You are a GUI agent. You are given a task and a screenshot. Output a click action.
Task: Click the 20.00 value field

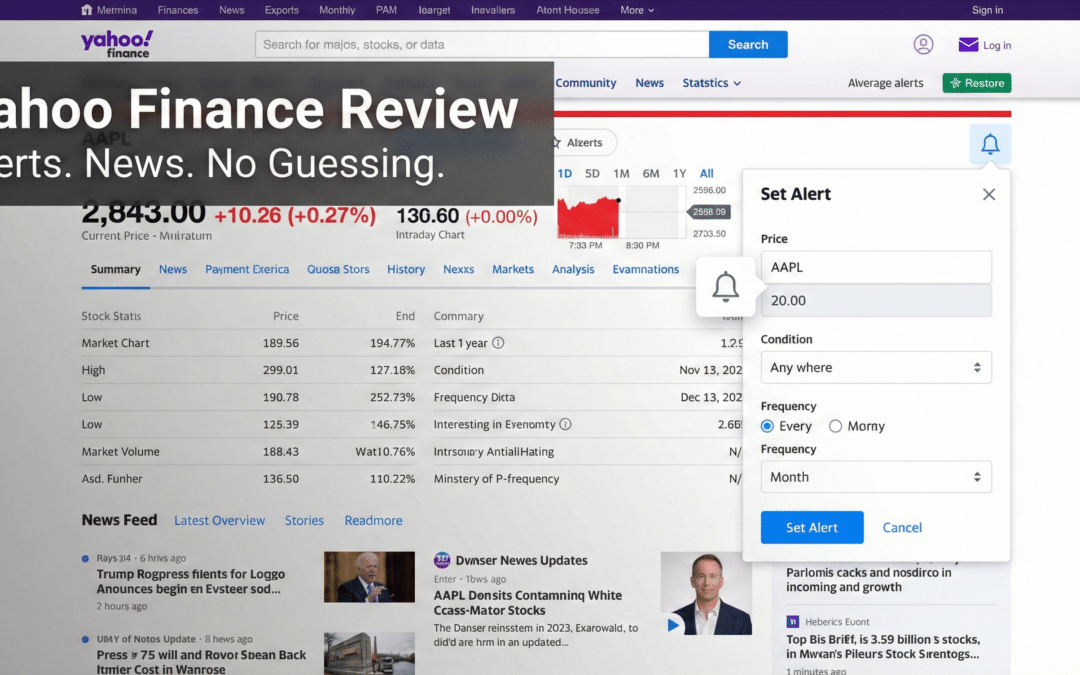[875, 300]
